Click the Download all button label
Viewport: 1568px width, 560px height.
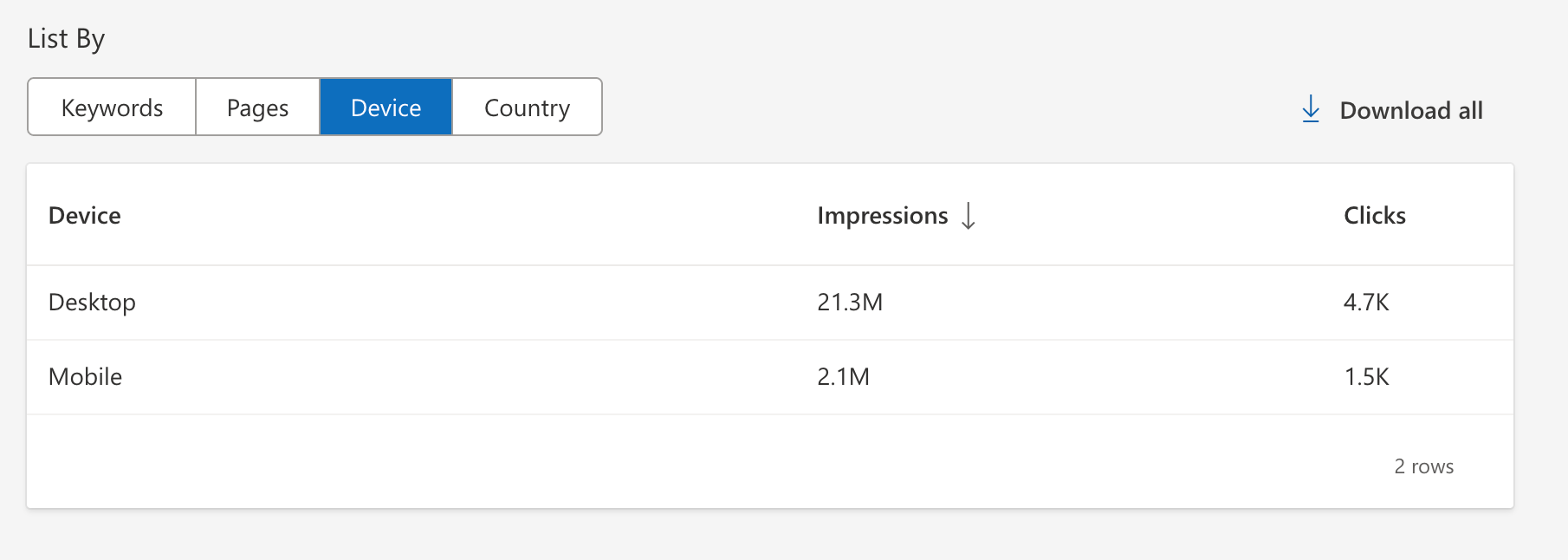click(x=1411, y=110)
